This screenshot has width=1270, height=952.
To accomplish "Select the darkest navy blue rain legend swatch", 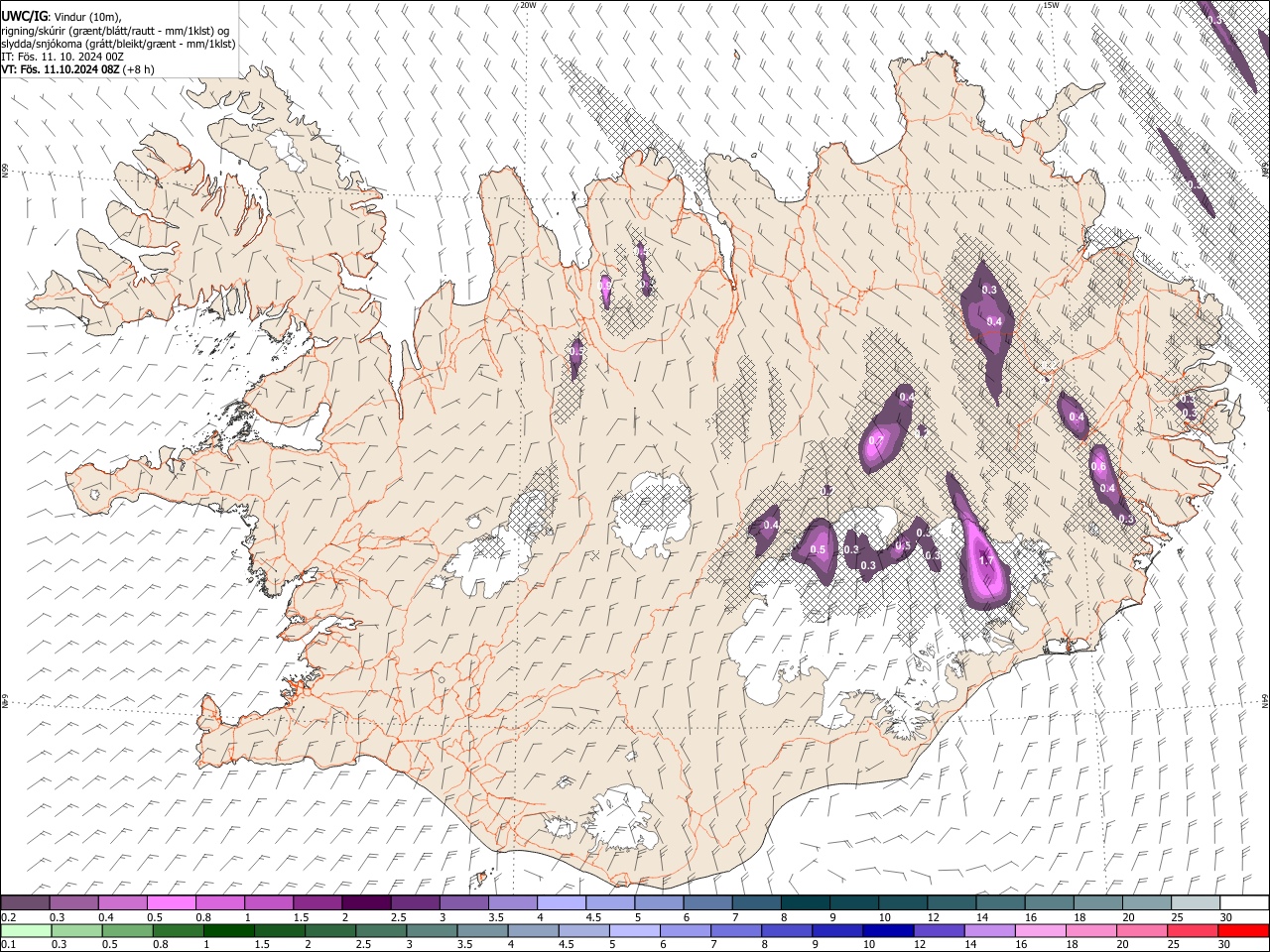I will [x=887, y=930].
